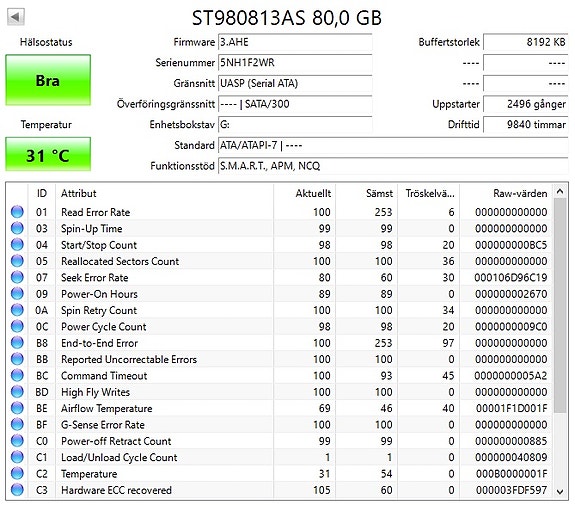Click the Serienummer field 5NH1F2WR

coord(295,63)
